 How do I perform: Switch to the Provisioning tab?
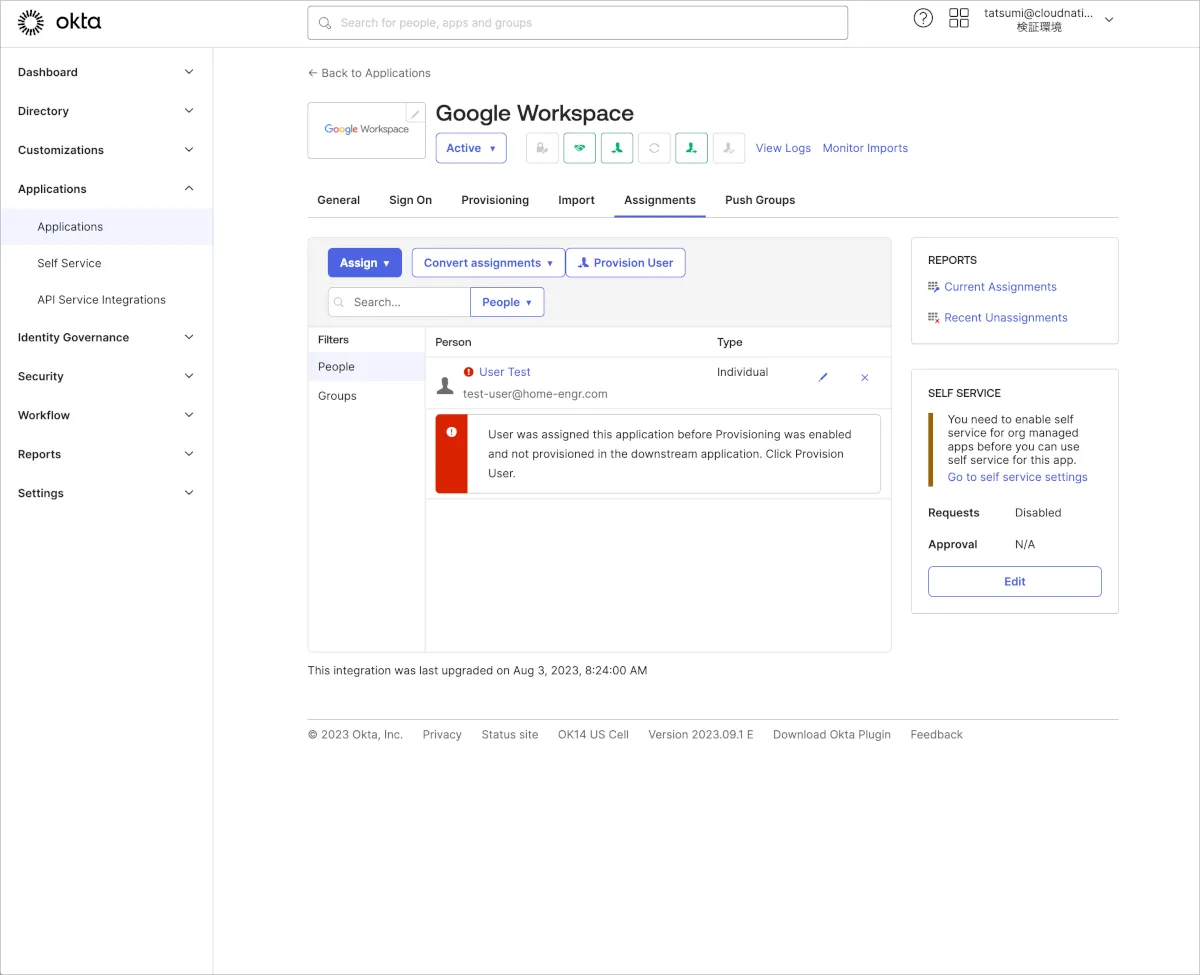click(495, 200)
